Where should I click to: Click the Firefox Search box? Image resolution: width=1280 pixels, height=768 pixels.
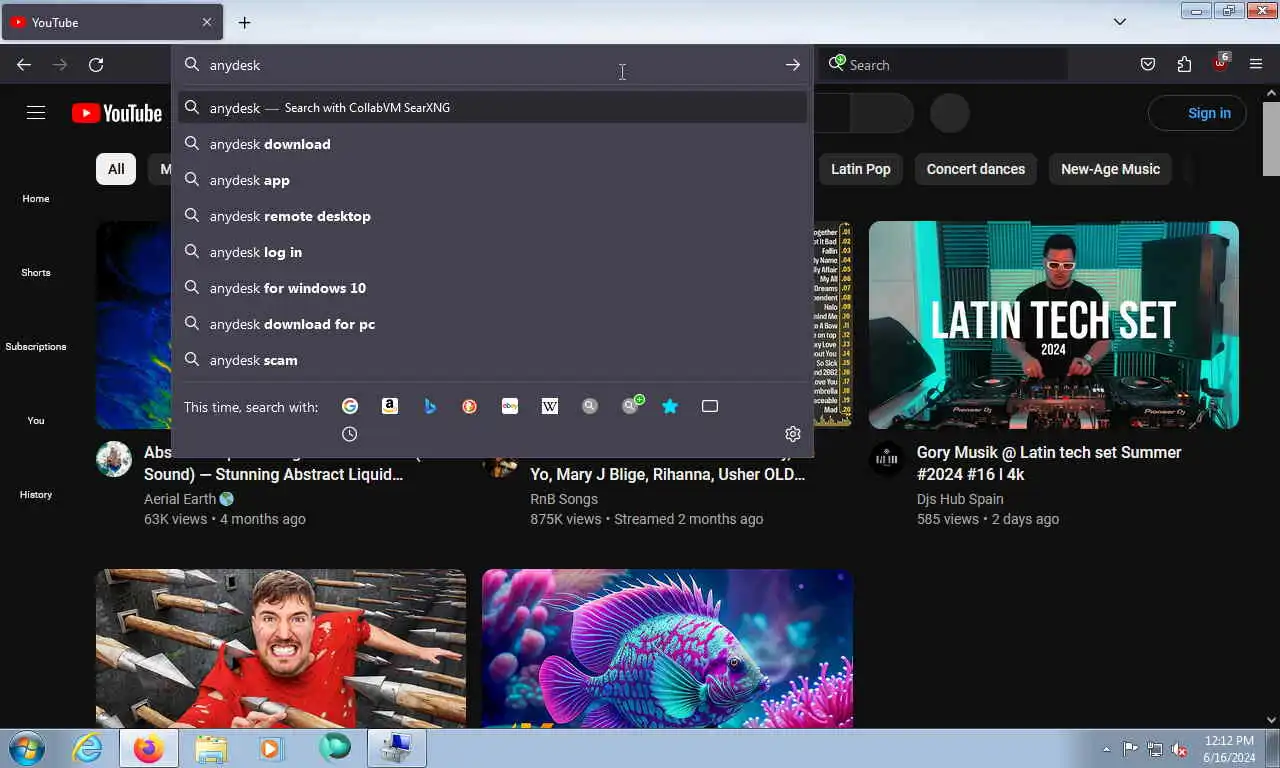[x=944, y=65]
